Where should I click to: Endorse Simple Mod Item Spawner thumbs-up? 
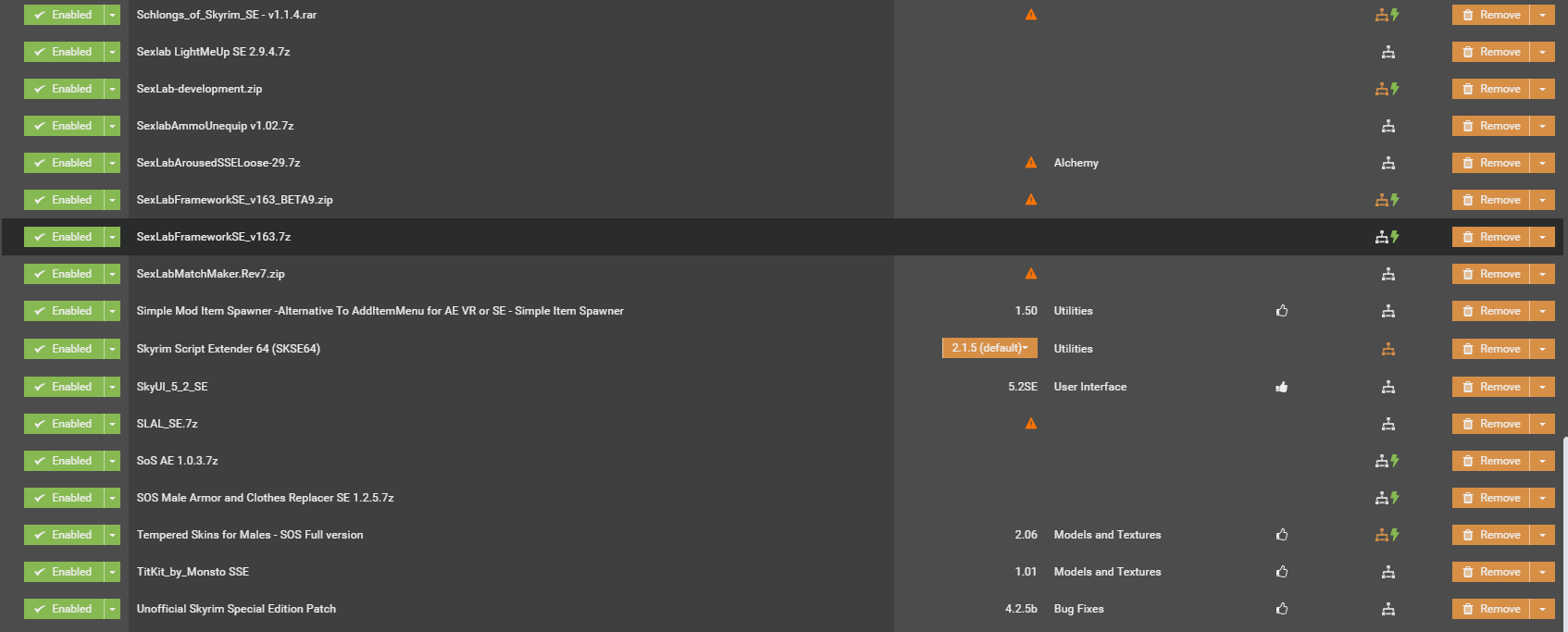(1281, 311)
